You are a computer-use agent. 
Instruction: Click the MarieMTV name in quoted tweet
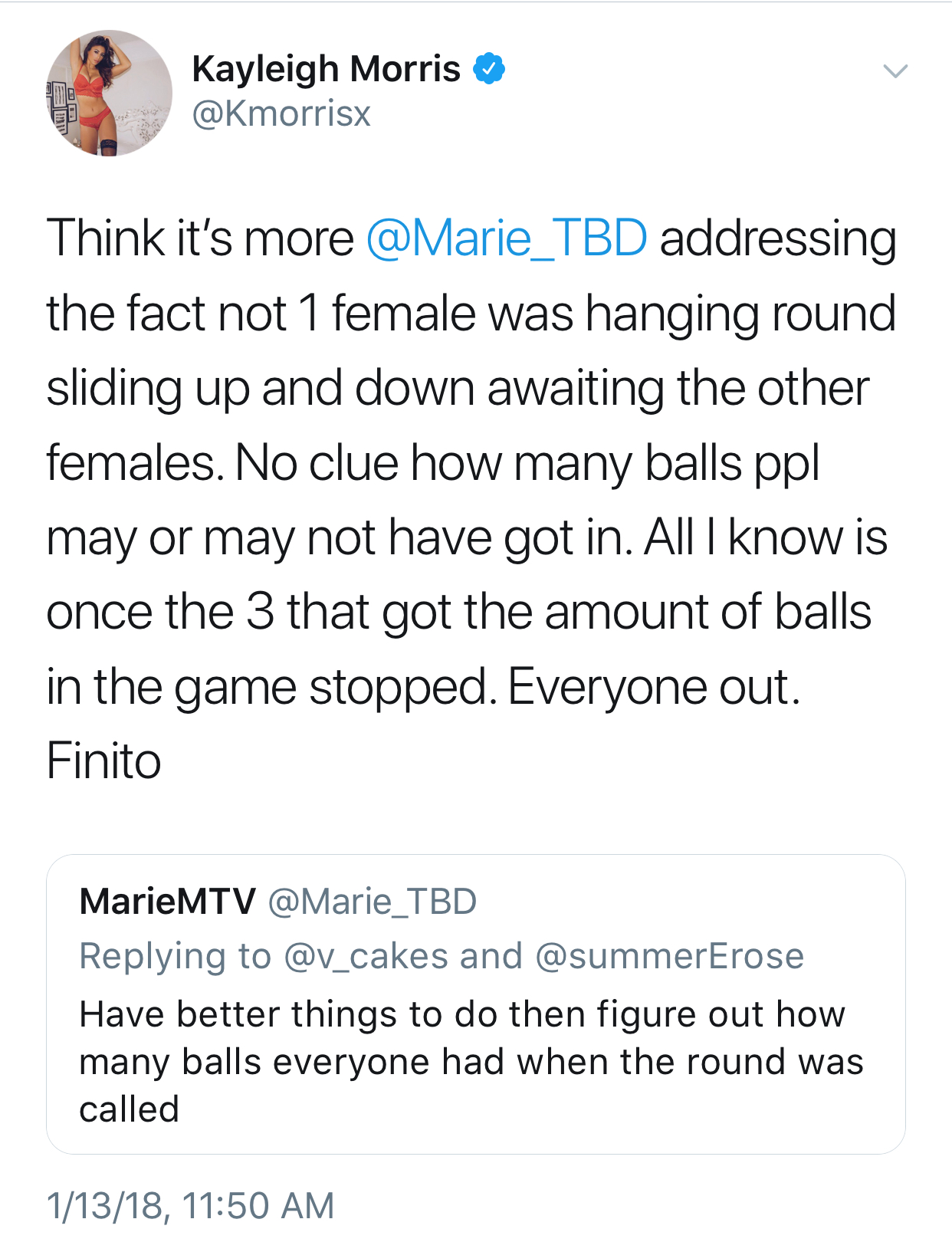point(168,902)
